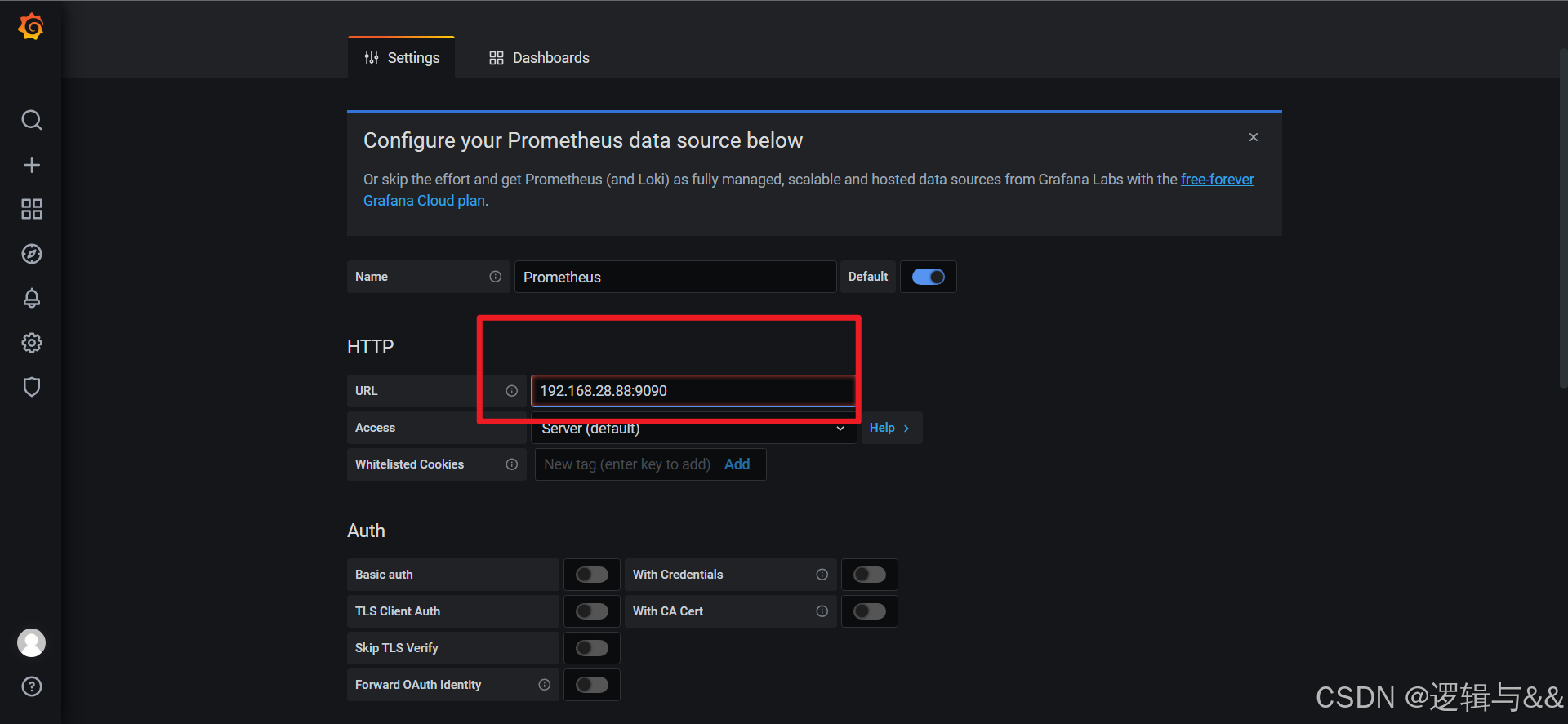Screen dimensions: 1568x724
Task: Enable the Forward OAuth Identity toggle
Action: coord(592,685)
